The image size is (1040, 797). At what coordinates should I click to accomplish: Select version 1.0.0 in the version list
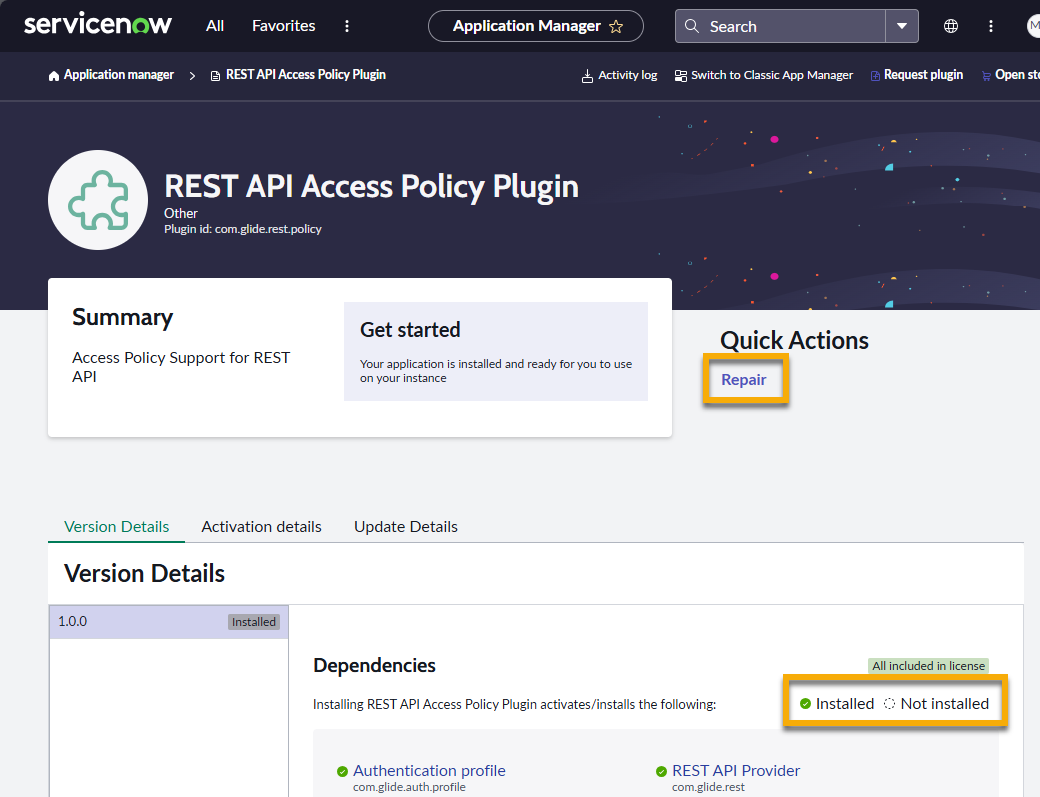pyautogui.click(x=120, y=621)
